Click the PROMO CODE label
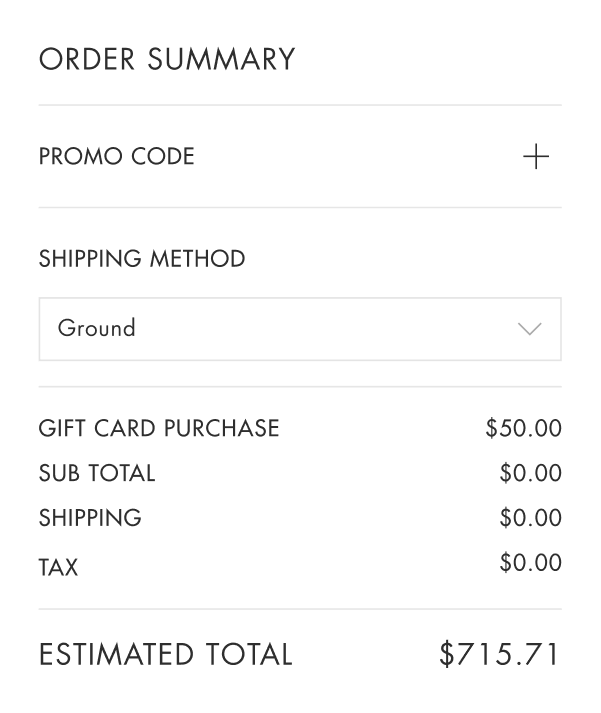The image size is (601, 713). coord(116,157)
